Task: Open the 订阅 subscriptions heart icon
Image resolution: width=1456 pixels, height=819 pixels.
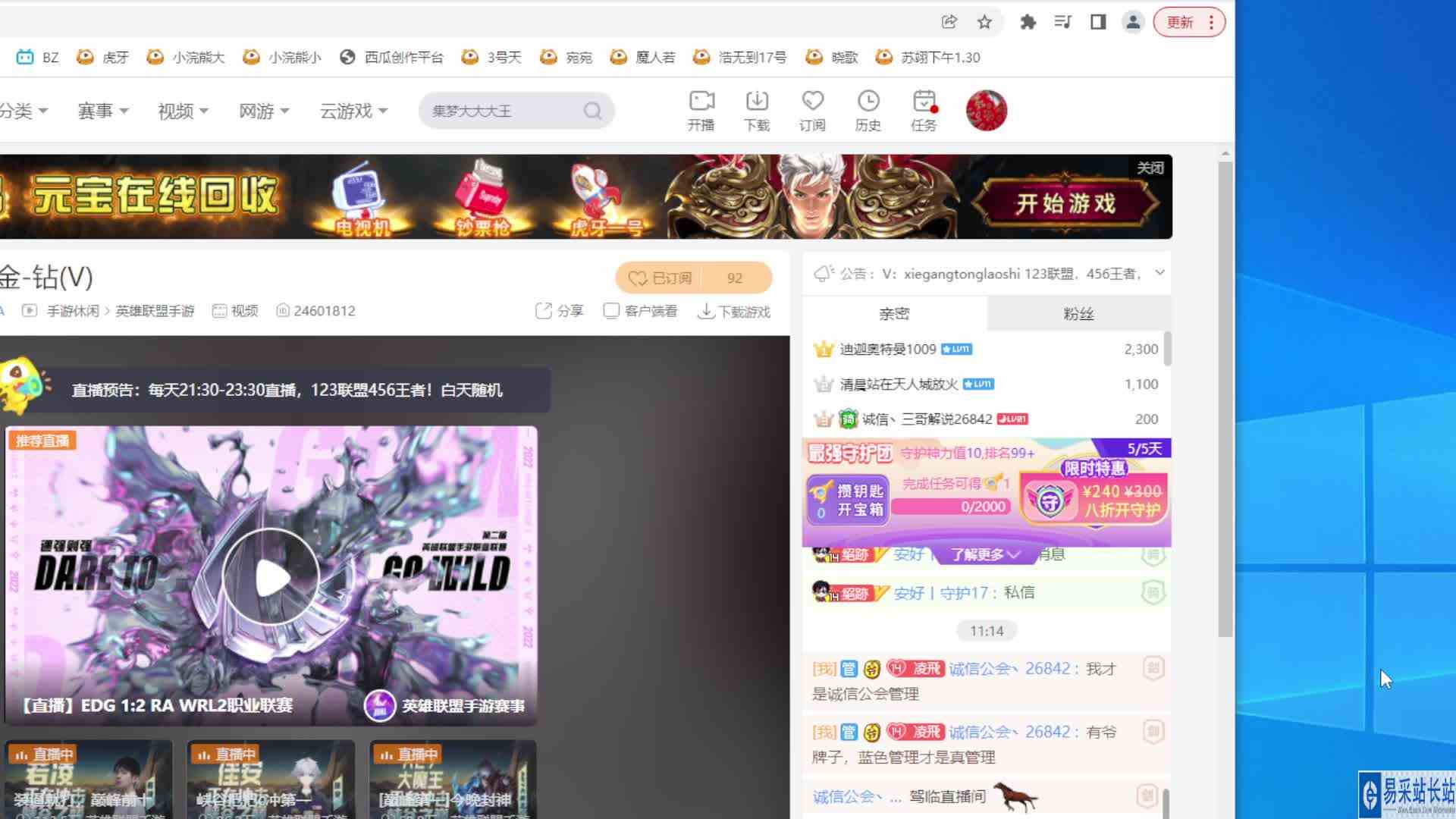Action: [812, 111]
